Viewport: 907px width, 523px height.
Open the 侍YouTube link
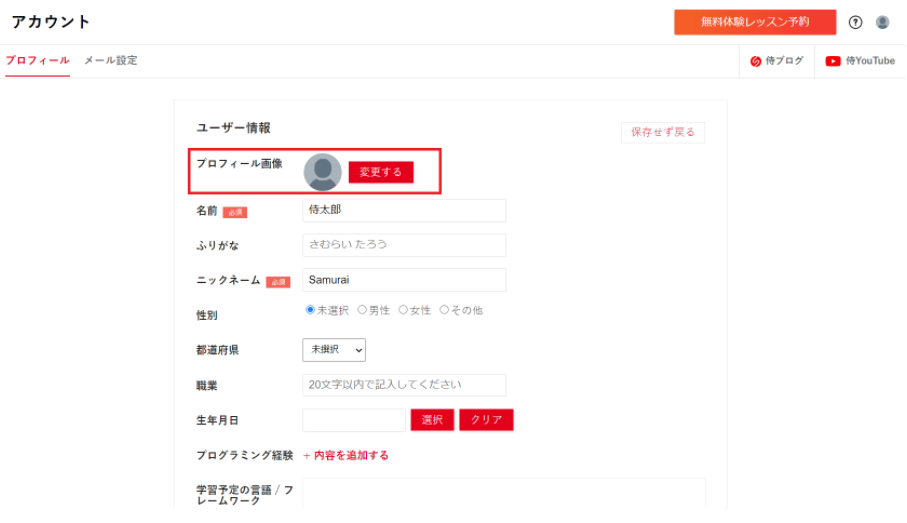[860, 61]
